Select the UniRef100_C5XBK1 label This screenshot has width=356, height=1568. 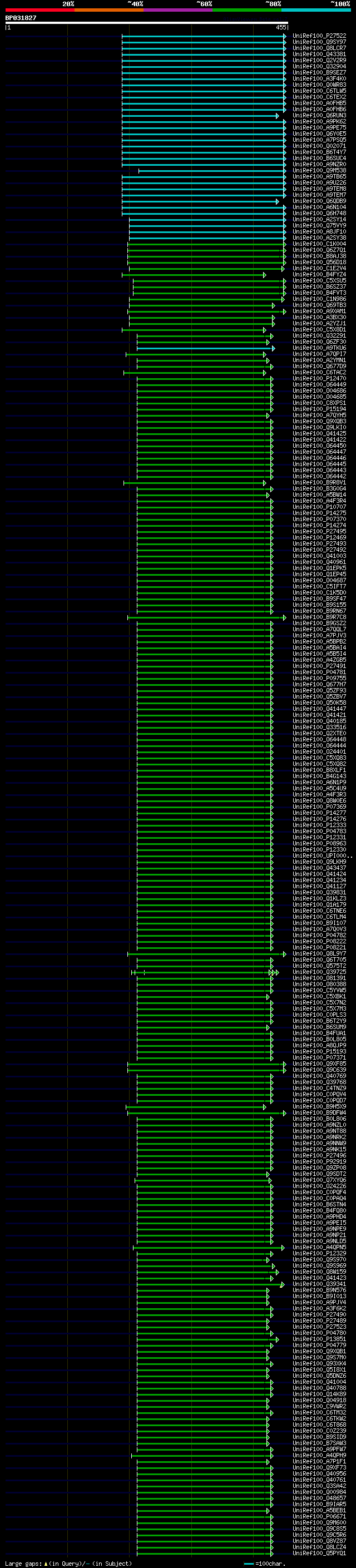[x=319, y=996]
